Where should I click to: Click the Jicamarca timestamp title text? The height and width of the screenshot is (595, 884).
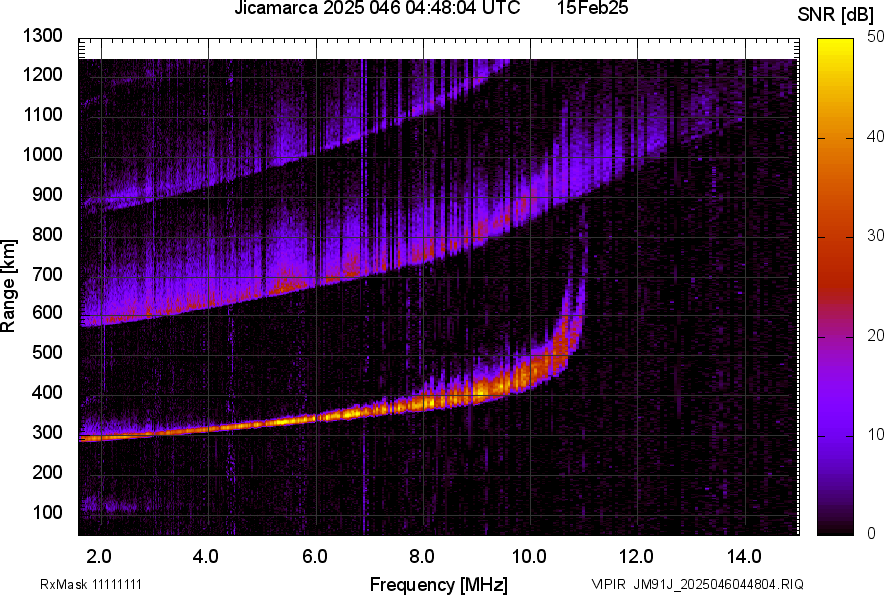tap(377, 9)
